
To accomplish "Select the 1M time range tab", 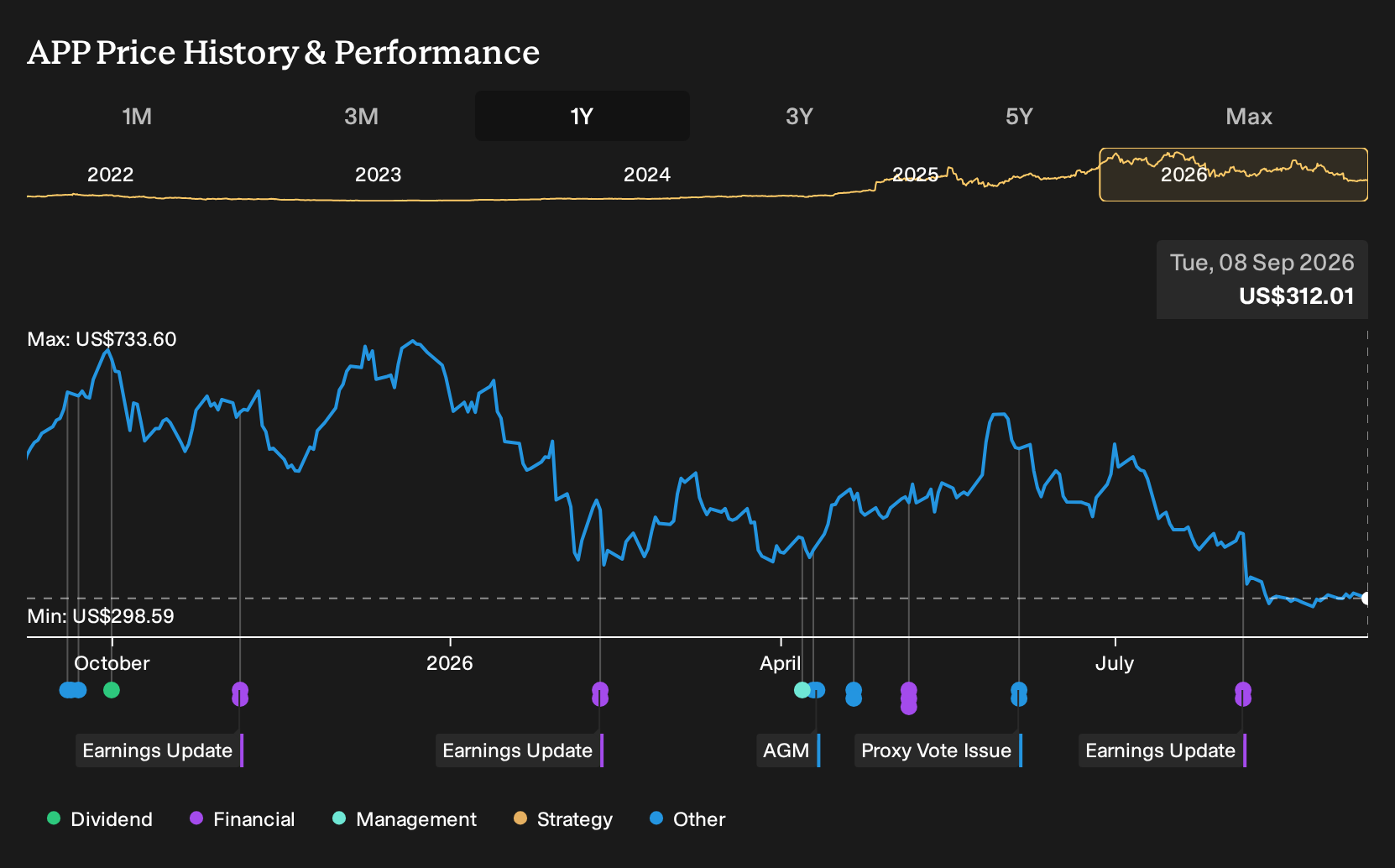I will pos(137,116).
